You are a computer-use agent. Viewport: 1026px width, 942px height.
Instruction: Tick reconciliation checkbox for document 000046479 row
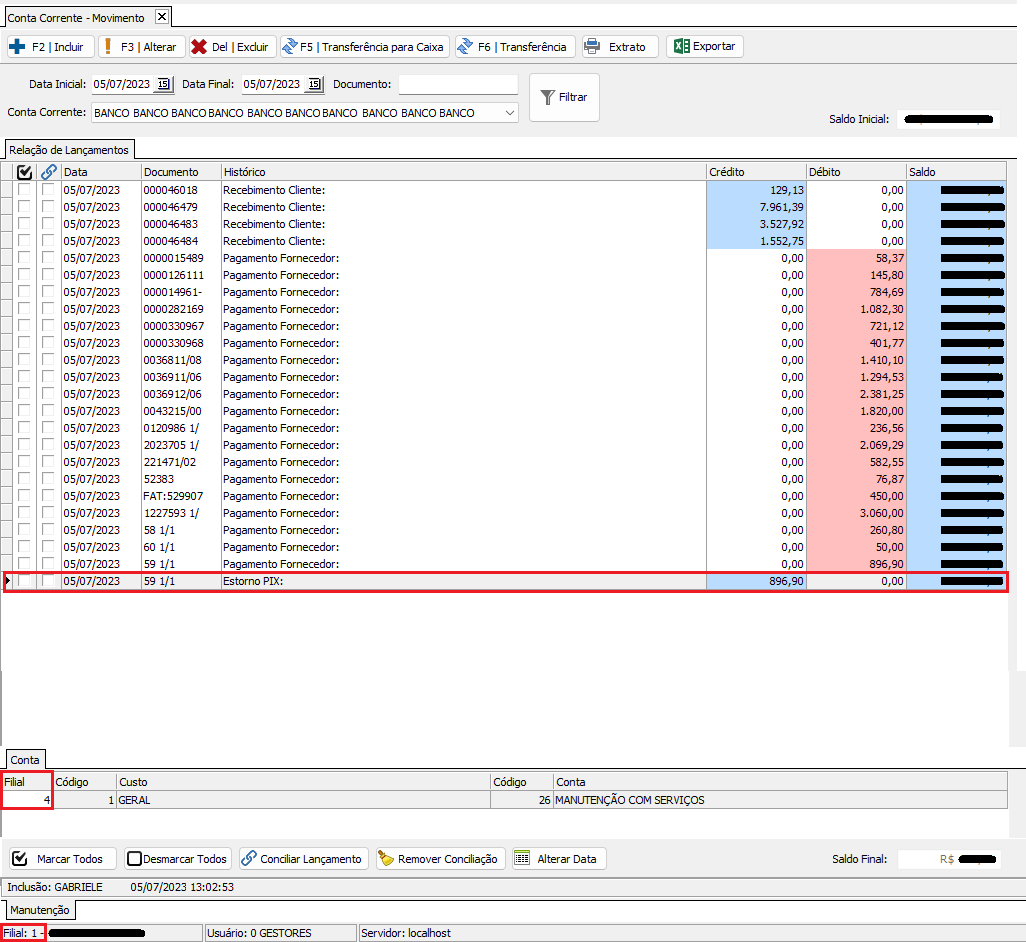coord(48,207)
